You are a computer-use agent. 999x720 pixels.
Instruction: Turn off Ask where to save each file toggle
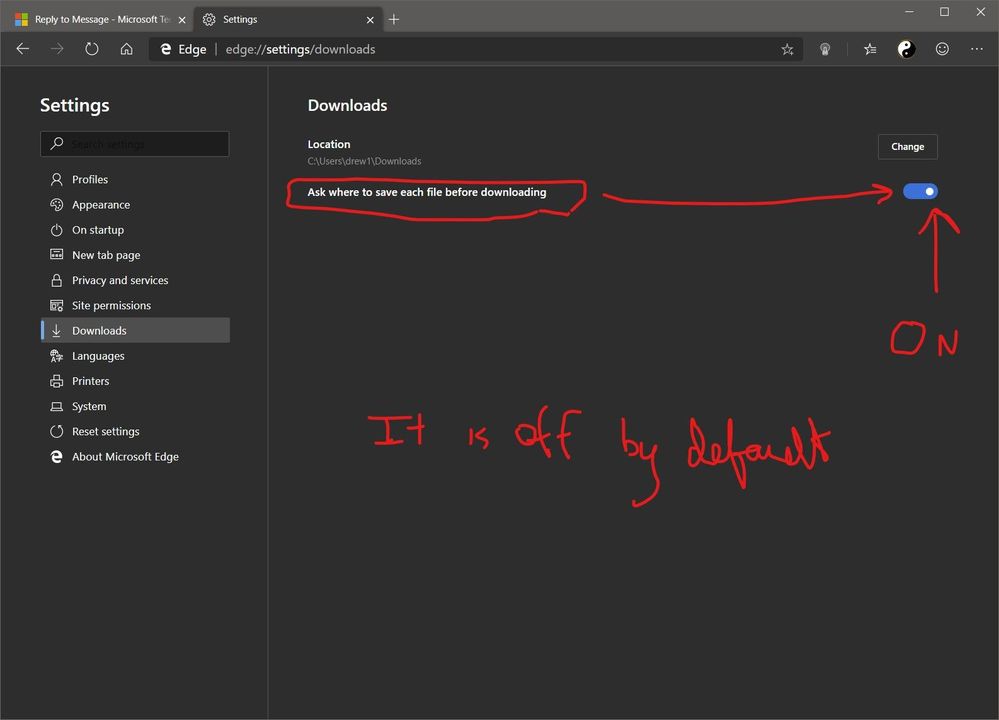(x=920, y=191)
